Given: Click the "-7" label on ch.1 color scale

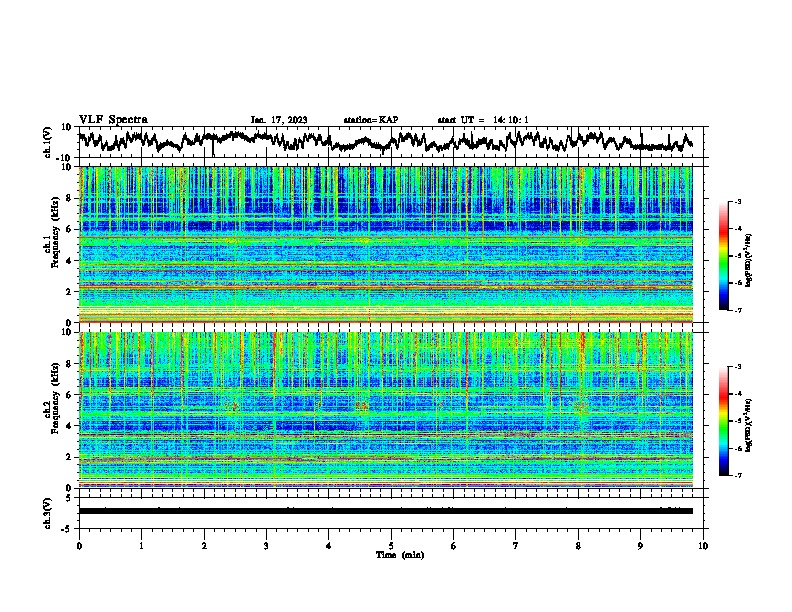Looking at the screenshot, I should [x=737, y=310].
